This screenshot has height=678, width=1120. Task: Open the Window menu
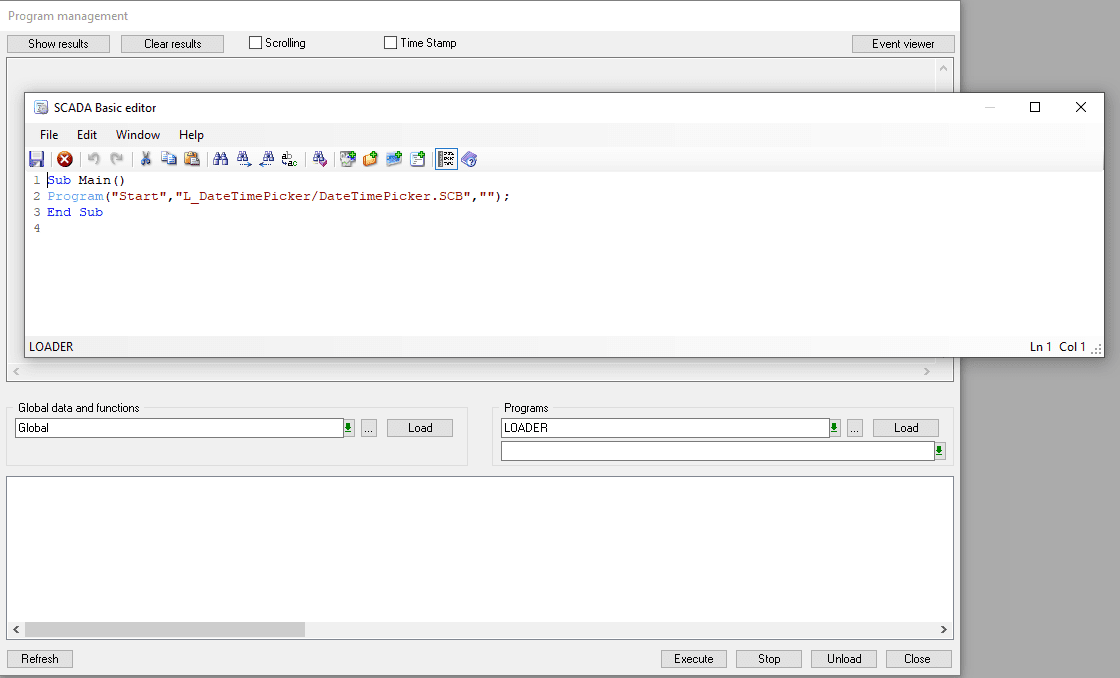pos(138,135)
